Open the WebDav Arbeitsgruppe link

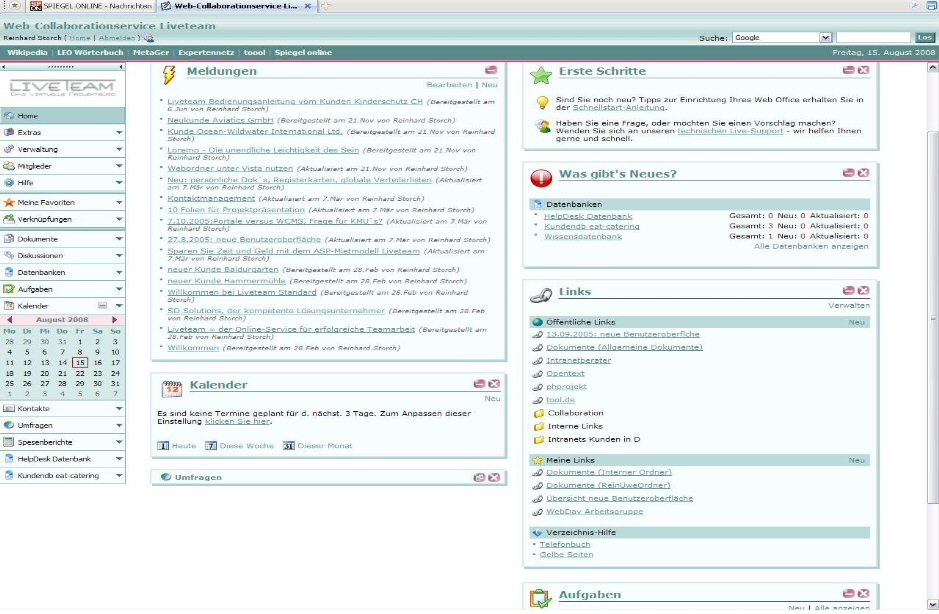click(594, 512)
